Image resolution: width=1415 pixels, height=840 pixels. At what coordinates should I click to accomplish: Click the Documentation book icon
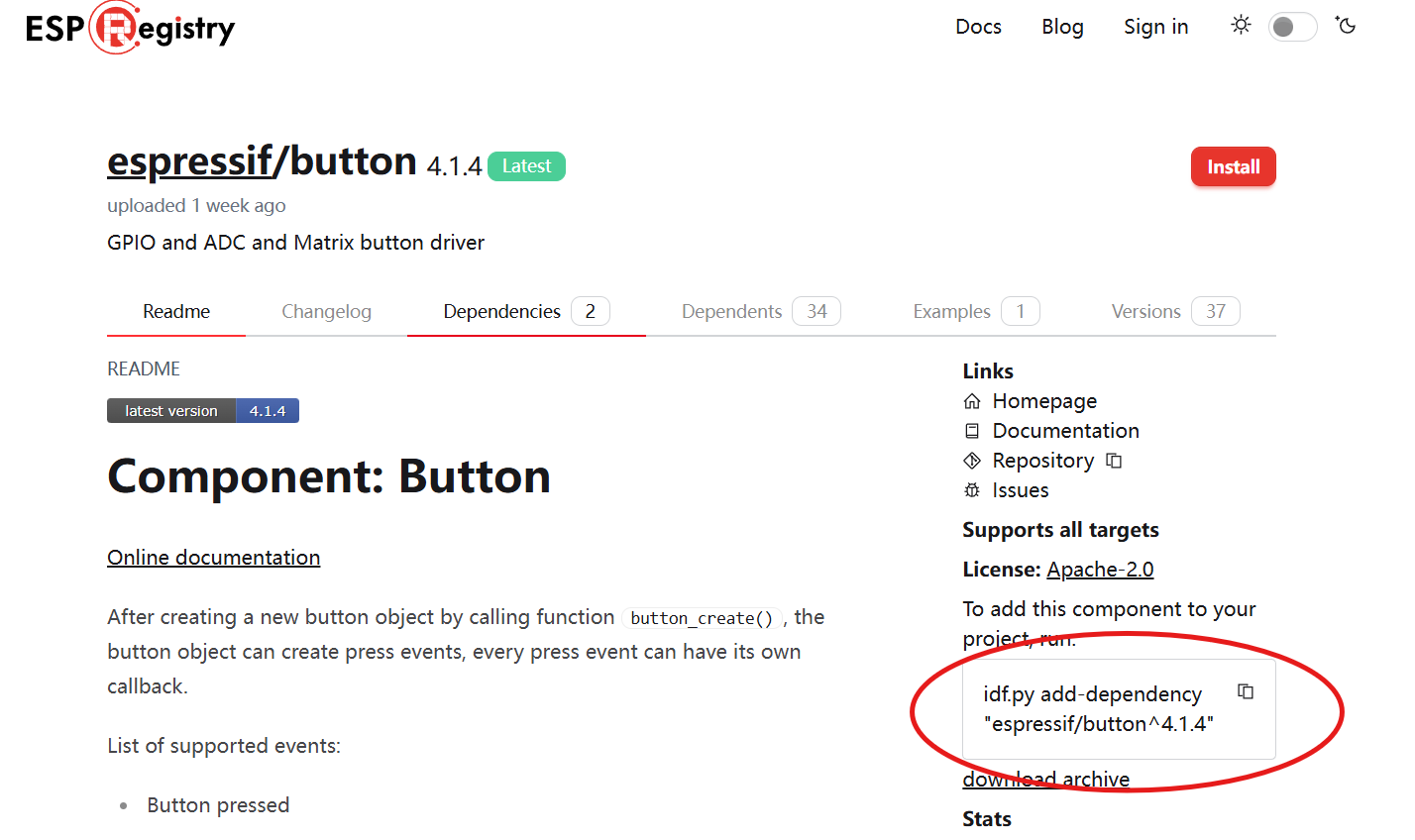click(972, 431)
